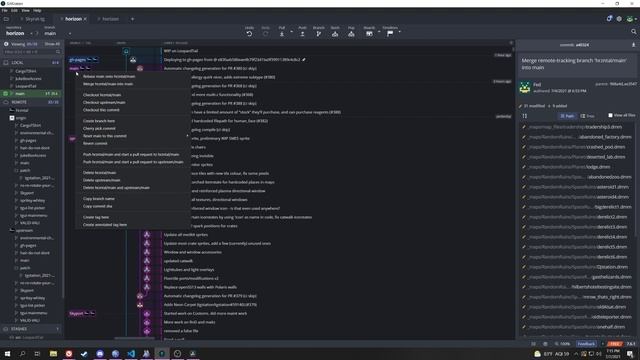Click the Undo toolbar icon
640x360 pixels.
(249, 34)
